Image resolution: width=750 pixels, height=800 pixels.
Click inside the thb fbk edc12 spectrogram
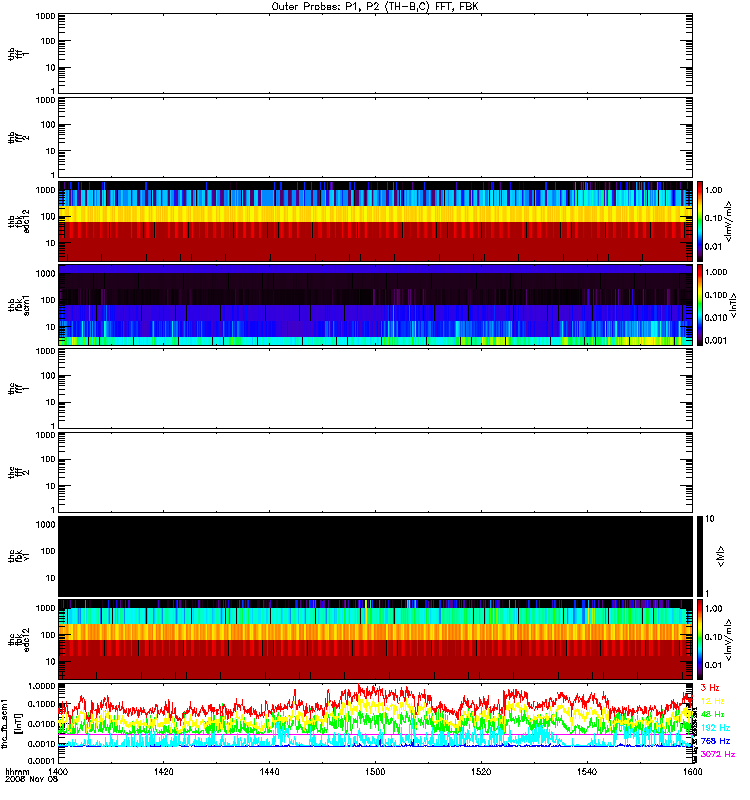pyautogui.click(x=375, y=221)
